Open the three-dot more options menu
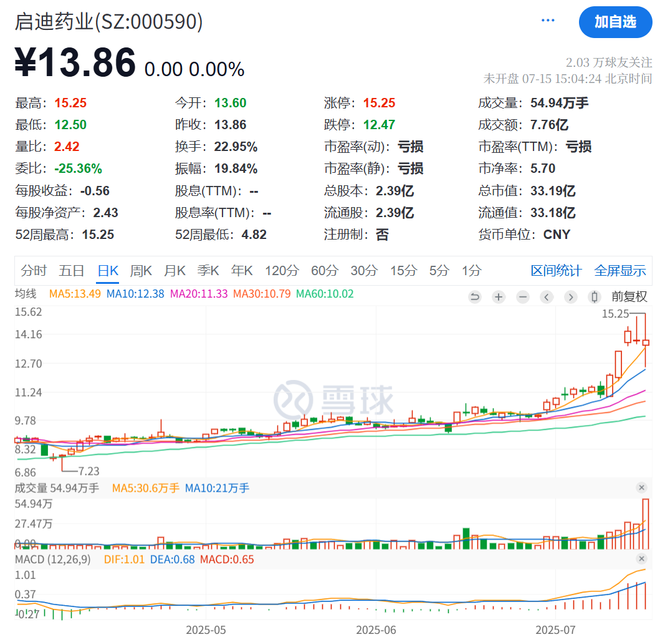This screenshot has width=660, height=642. coord(548,20)
